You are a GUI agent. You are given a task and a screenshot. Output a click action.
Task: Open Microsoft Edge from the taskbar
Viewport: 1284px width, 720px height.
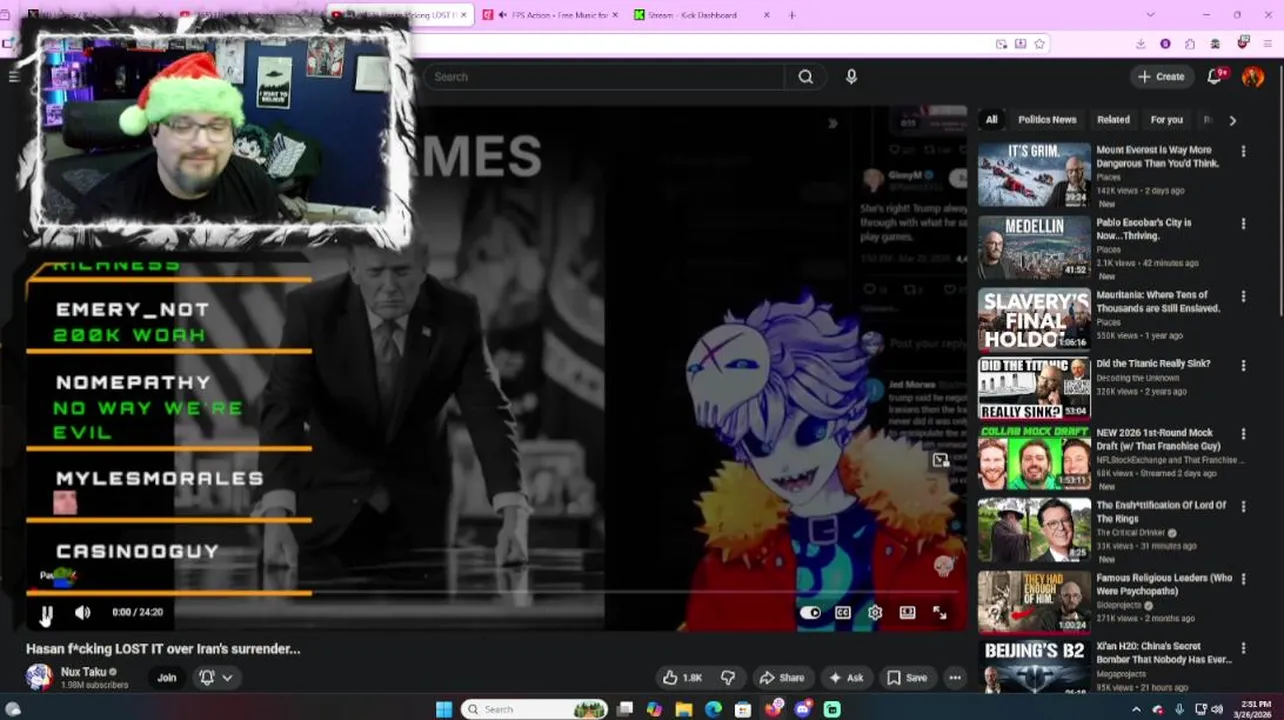pyautogui.click(x=713, y=709)
